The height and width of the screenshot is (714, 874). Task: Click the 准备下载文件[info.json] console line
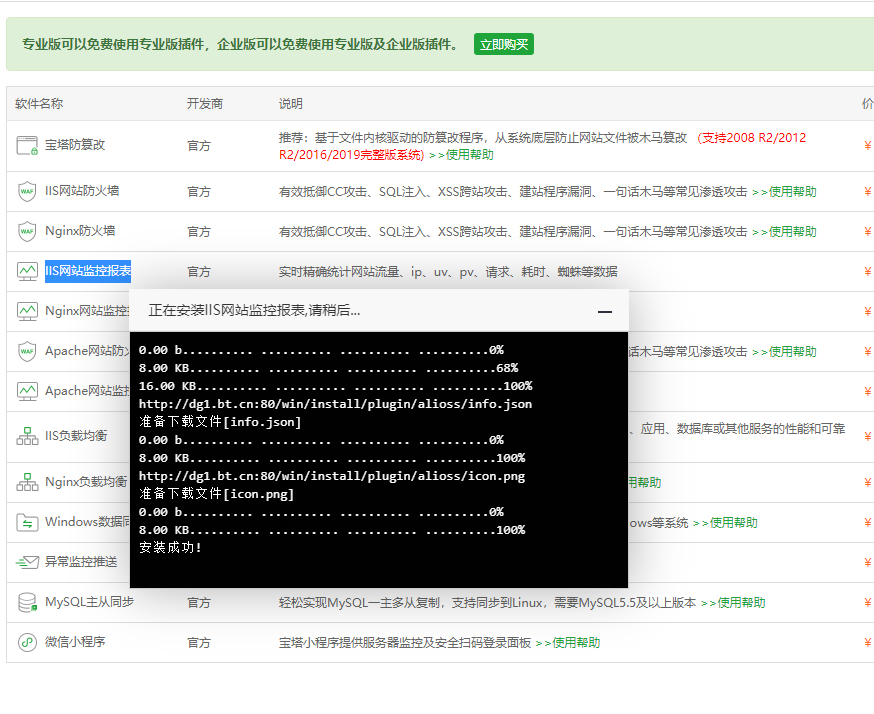[x=220, y=422]
